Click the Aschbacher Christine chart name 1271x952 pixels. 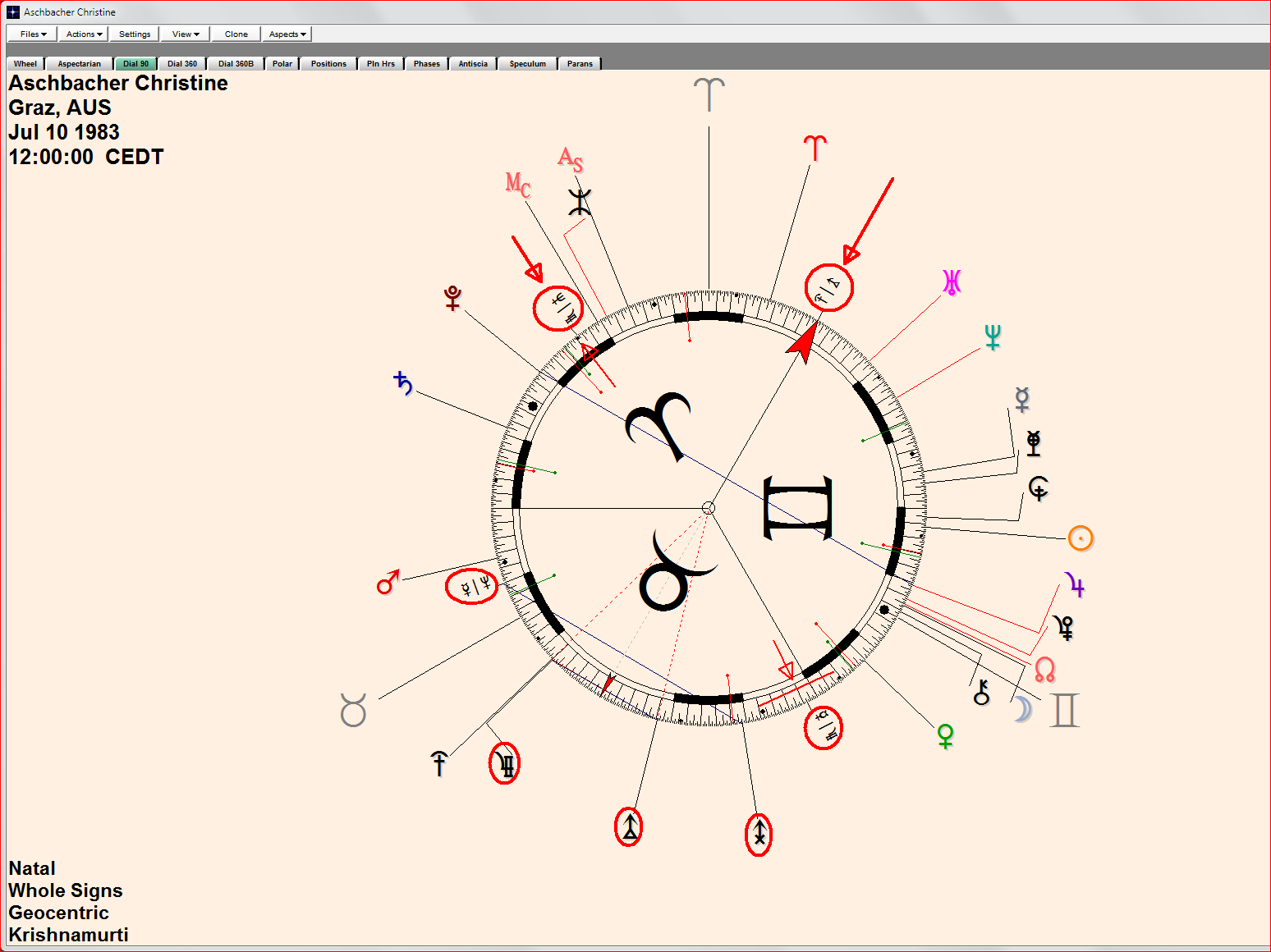pyautogui.click(x=118, y=83)
